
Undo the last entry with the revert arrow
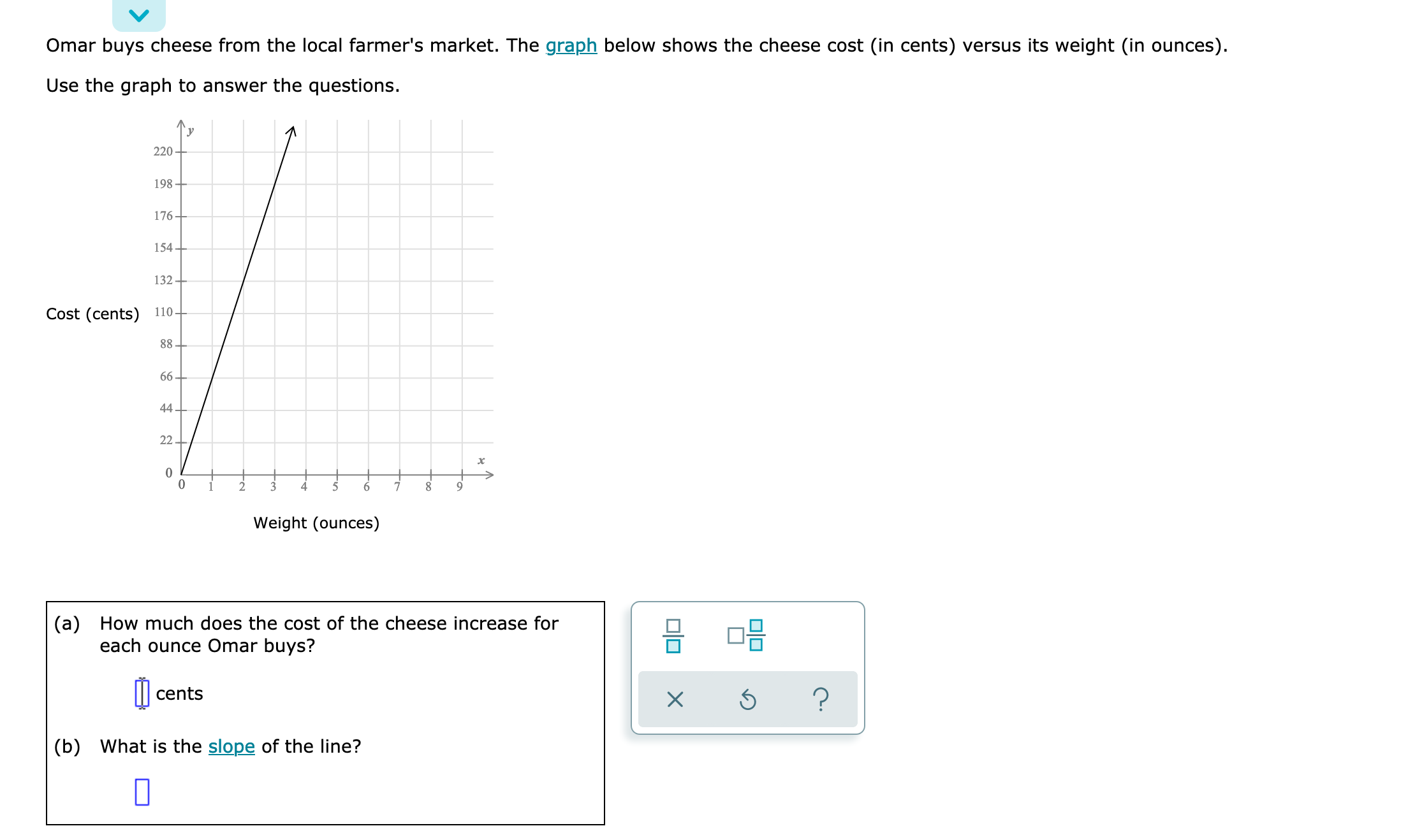(747, 700)
